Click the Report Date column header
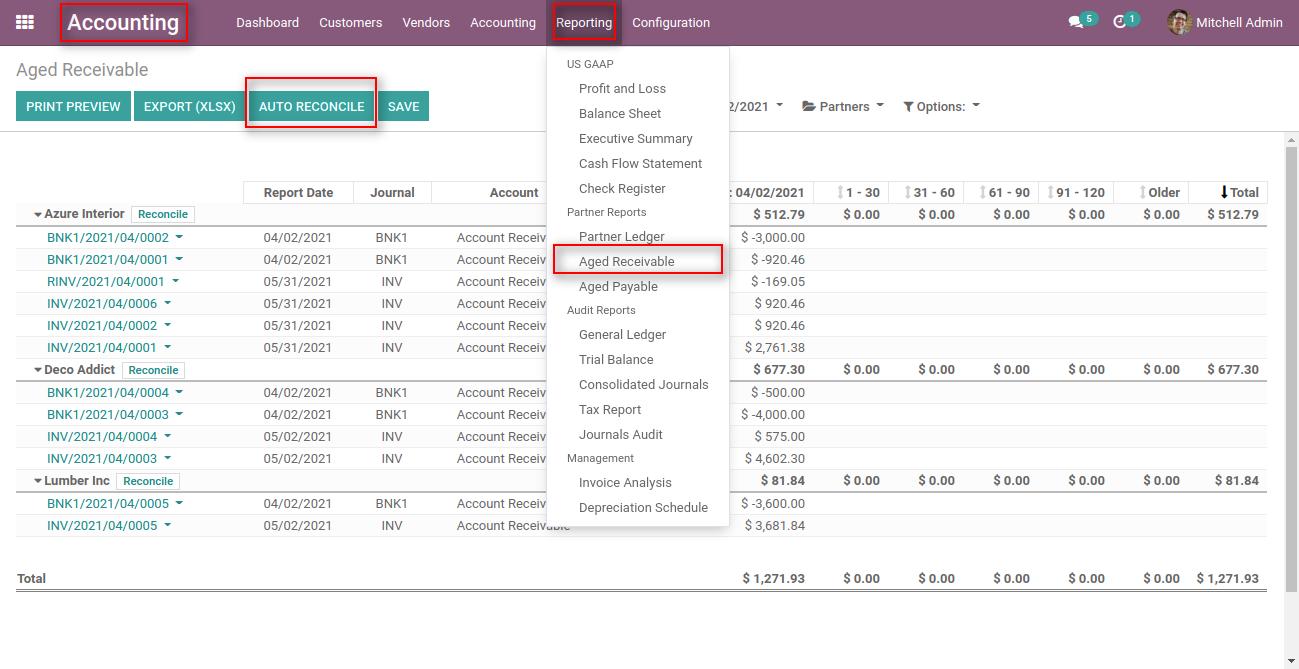This screenshot has height=669, width=1299. (298, 192)
